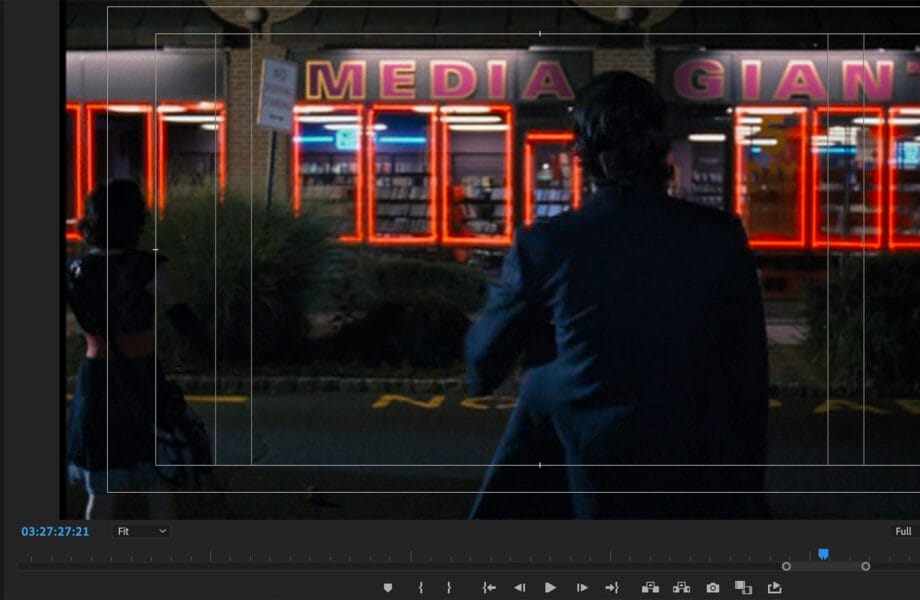The height and width of the screenshot is (600, 920).
Task: Click the Extract button
Action: tap(681, 587)
